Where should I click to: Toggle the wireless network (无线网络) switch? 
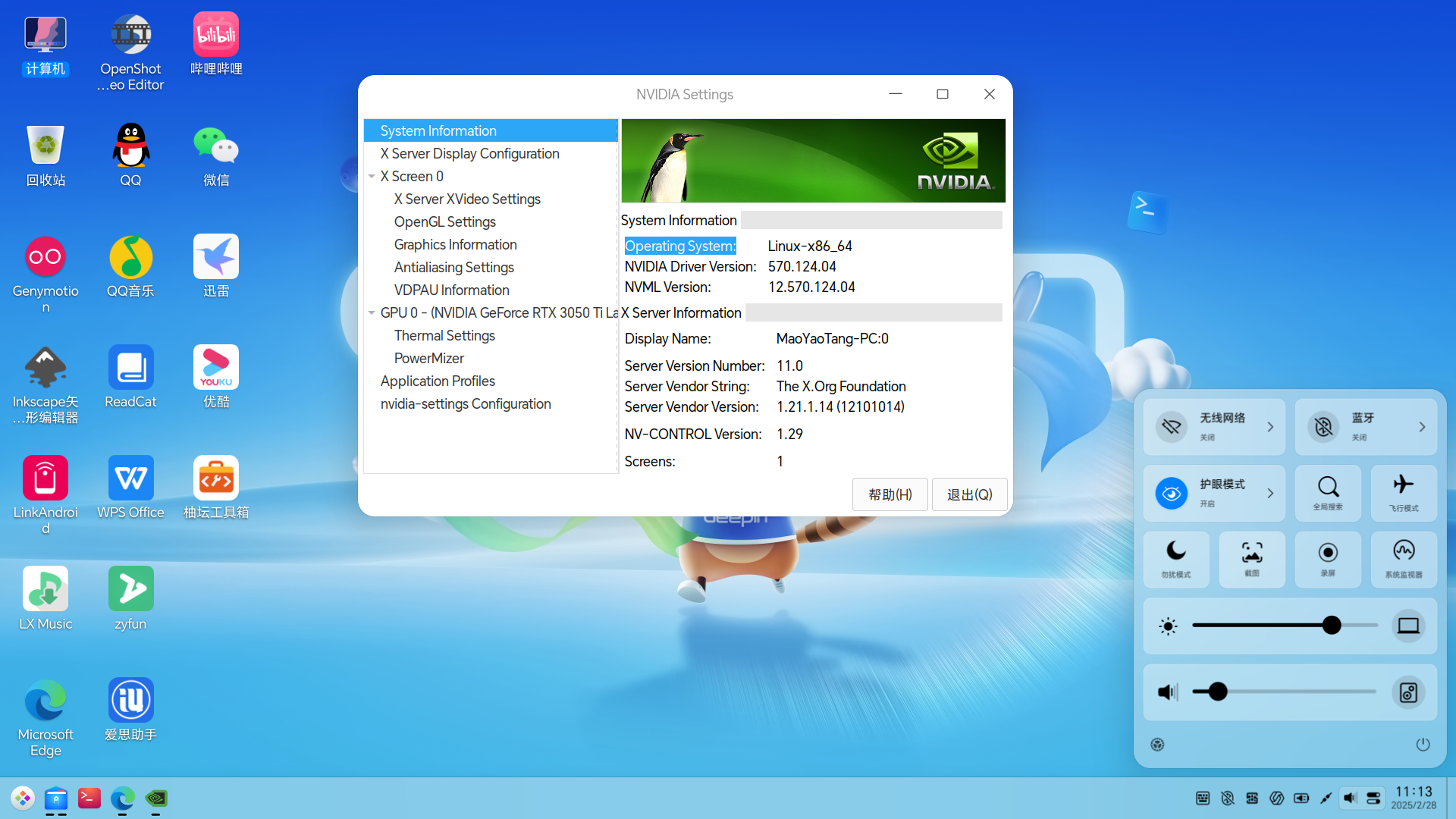tap(1172, 427)
